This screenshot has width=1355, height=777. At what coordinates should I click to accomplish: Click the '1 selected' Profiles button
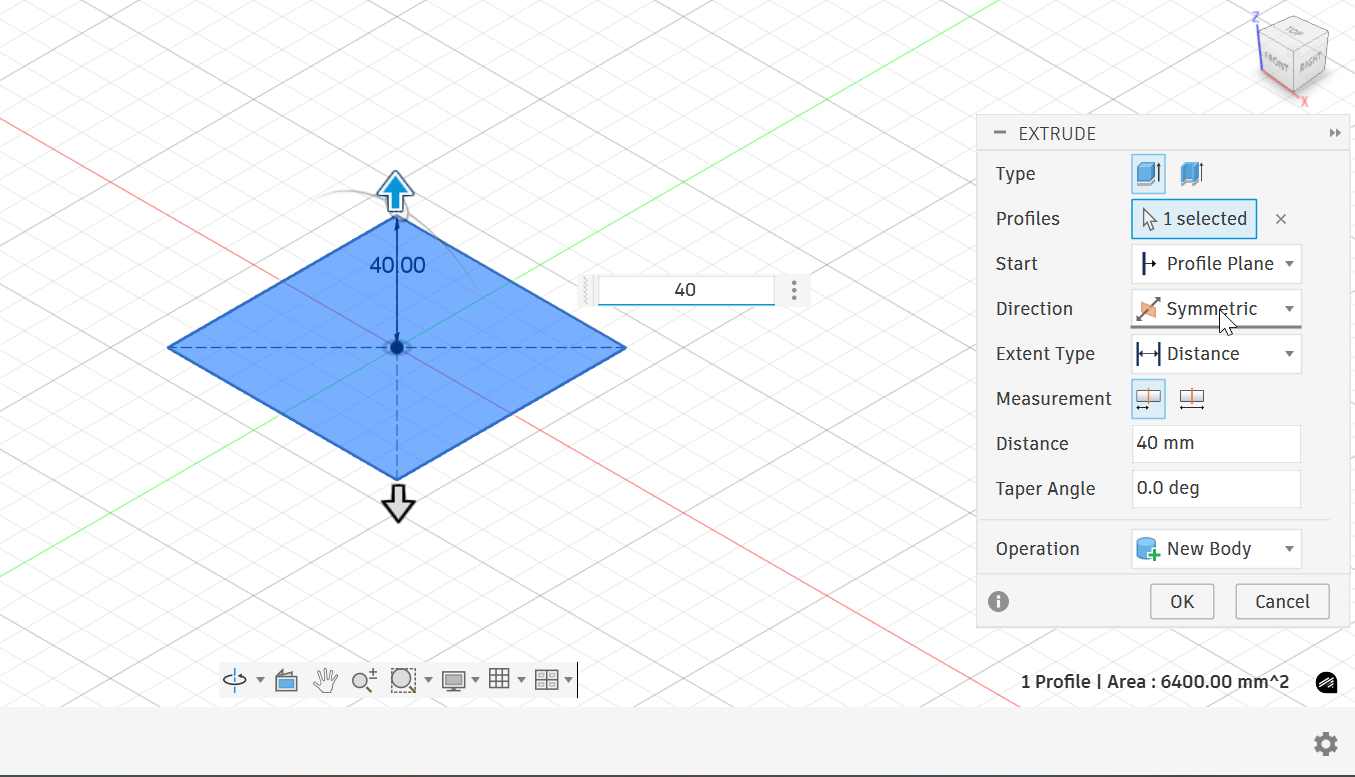click(1194, 219)
